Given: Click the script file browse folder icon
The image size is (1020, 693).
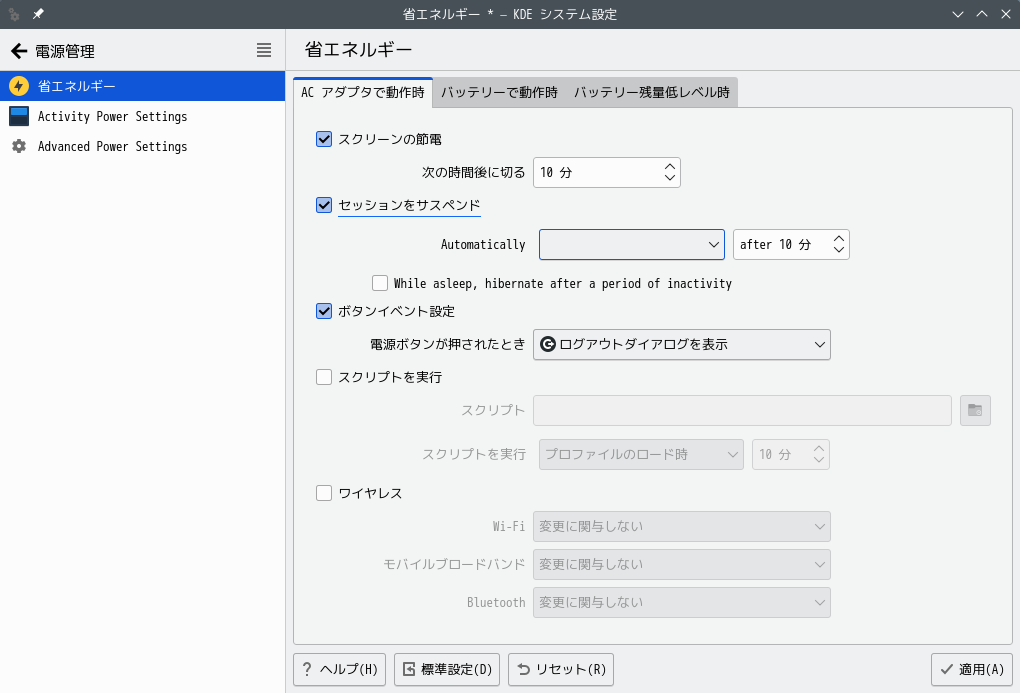Looking at the screenshot, I should coord(975,410).
